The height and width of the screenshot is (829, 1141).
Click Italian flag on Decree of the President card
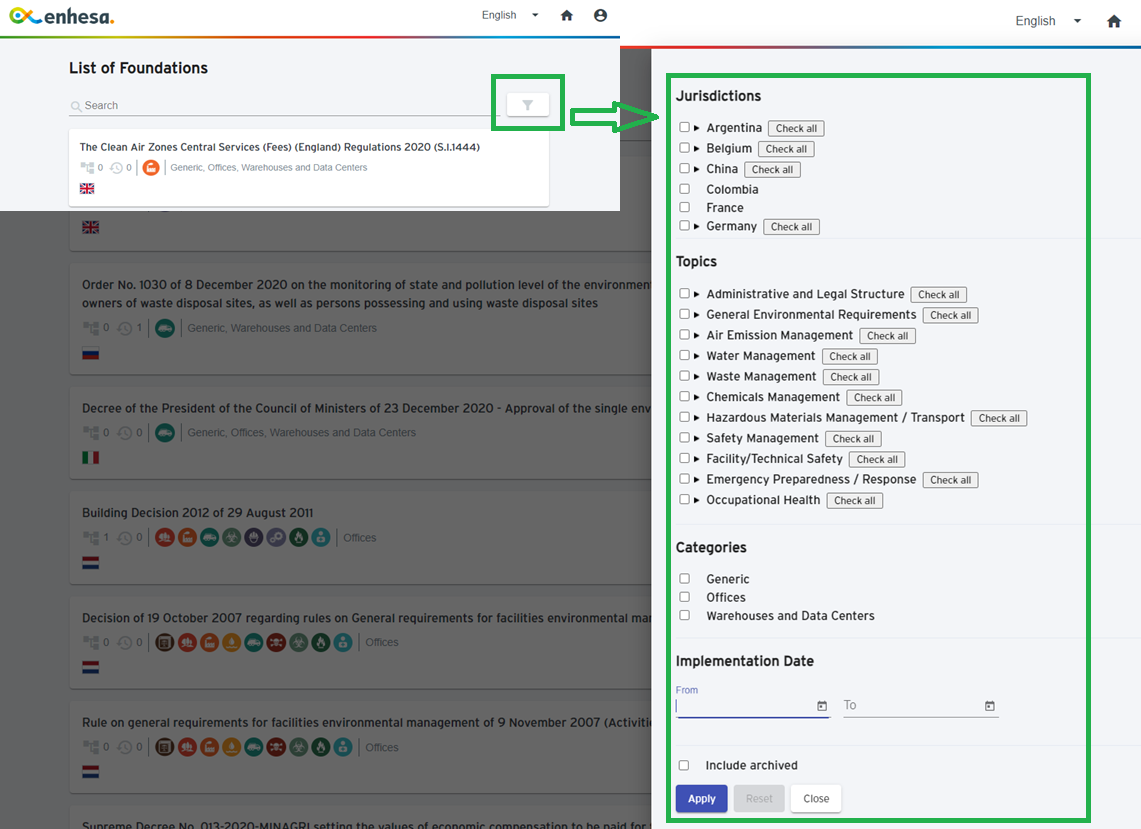[x=90, y=458]
